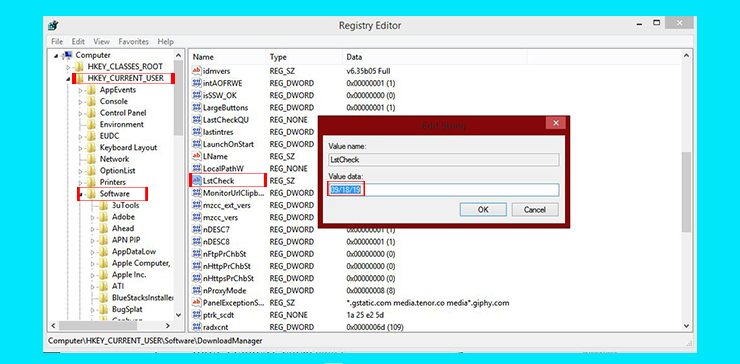
Task: Select the nFtpPrChbSt value name
Action: coord(225,254)
